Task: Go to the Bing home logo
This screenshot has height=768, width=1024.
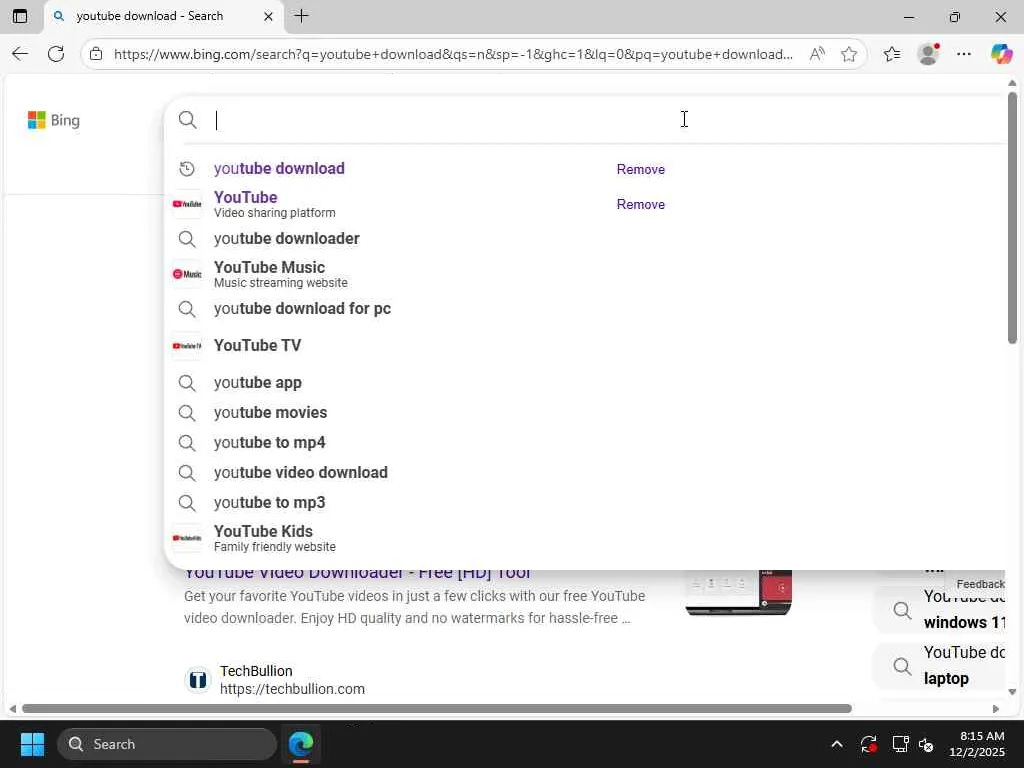Action: tap(54, 120)
